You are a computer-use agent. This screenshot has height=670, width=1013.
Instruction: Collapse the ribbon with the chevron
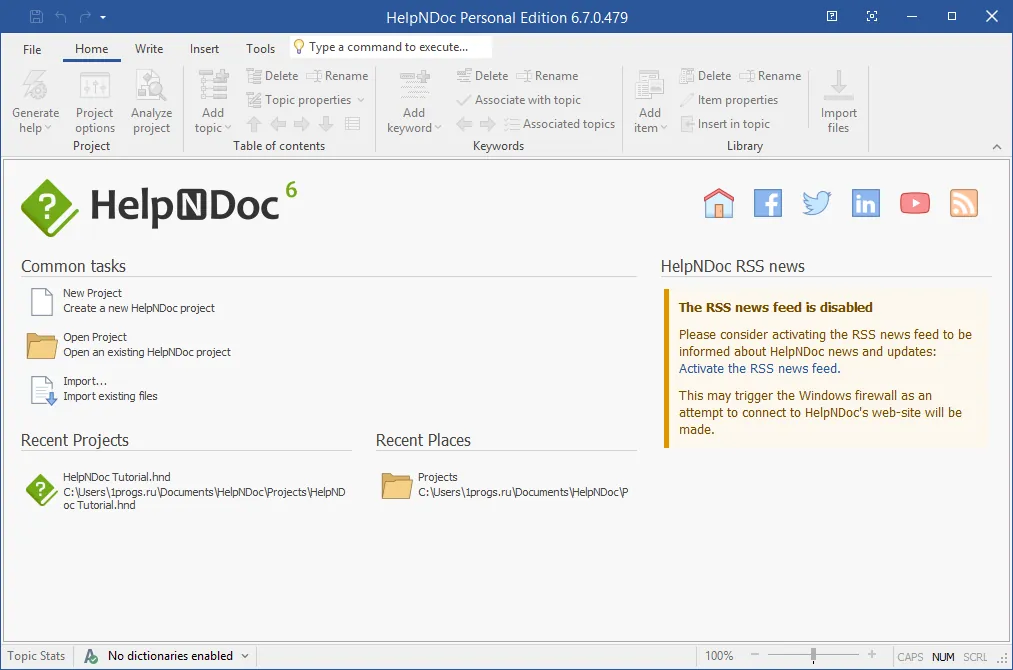[997, 147]
